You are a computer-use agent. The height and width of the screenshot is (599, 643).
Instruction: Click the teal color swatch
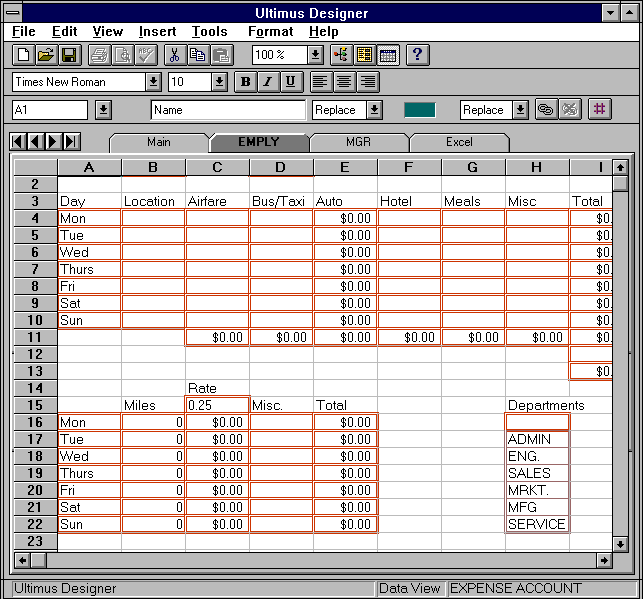[x=419, y=110]
